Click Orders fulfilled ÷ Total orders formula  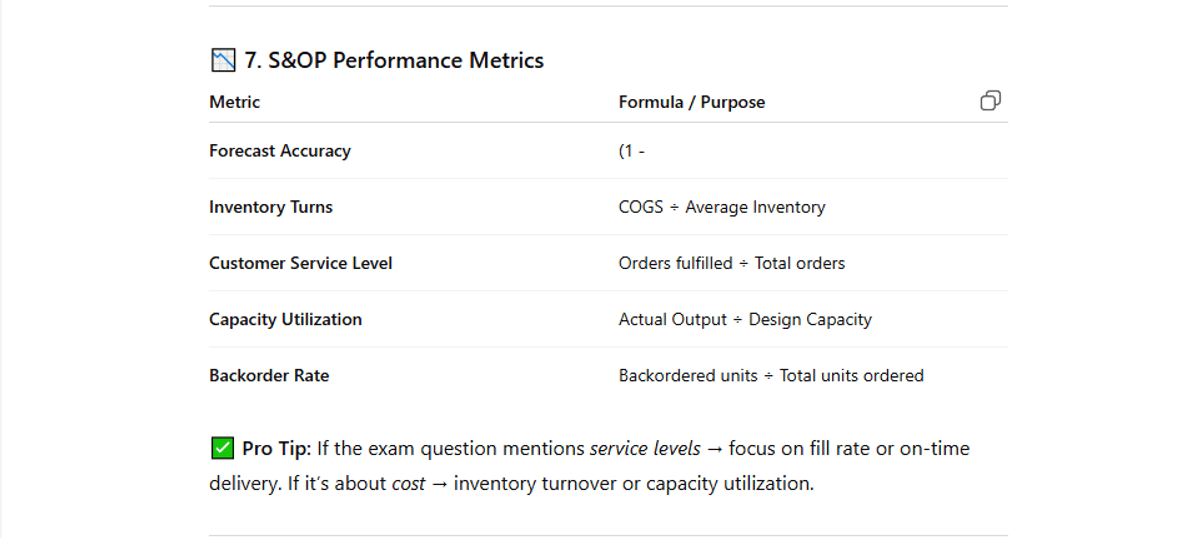[x=732, y=263]
